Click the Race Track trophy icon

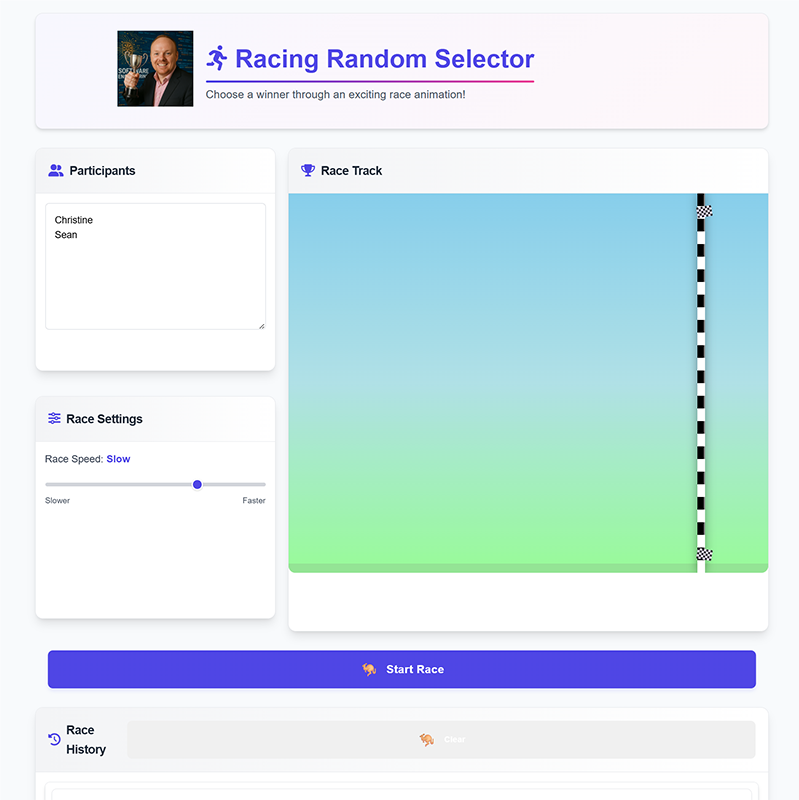(308, 170)
